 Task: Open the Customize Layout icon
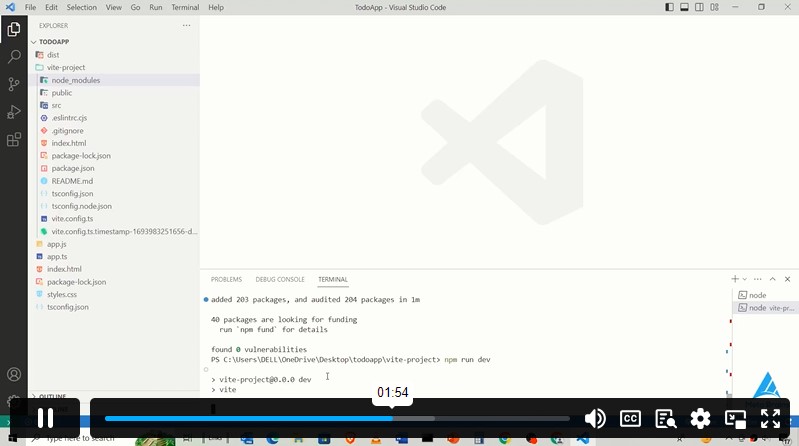714,7
